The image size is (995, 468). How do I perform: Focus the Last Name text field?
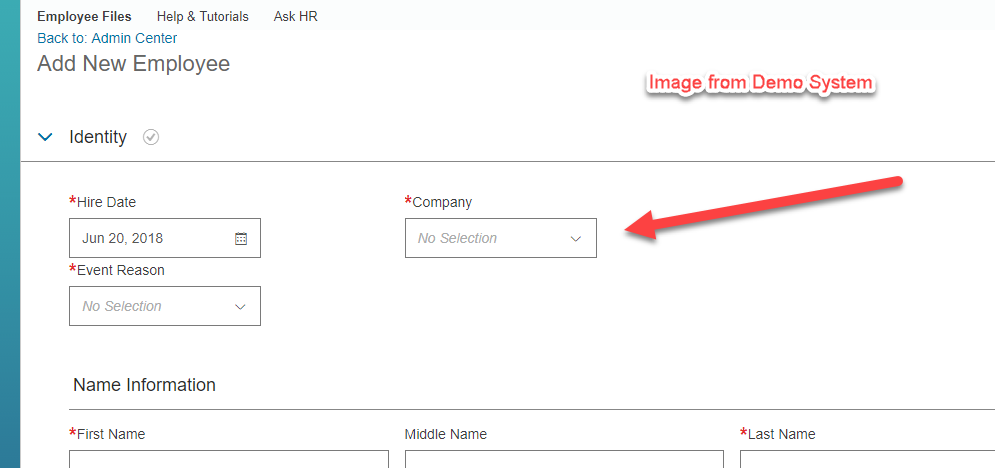point(867,459)
